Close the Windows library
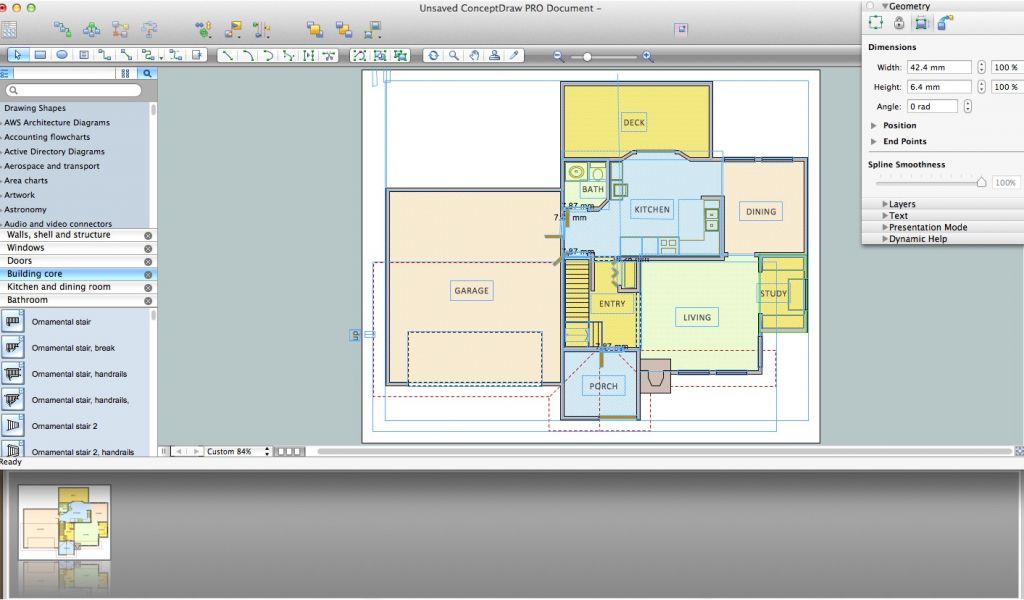This screenshot has height=600, width=1024. [148, 248]
